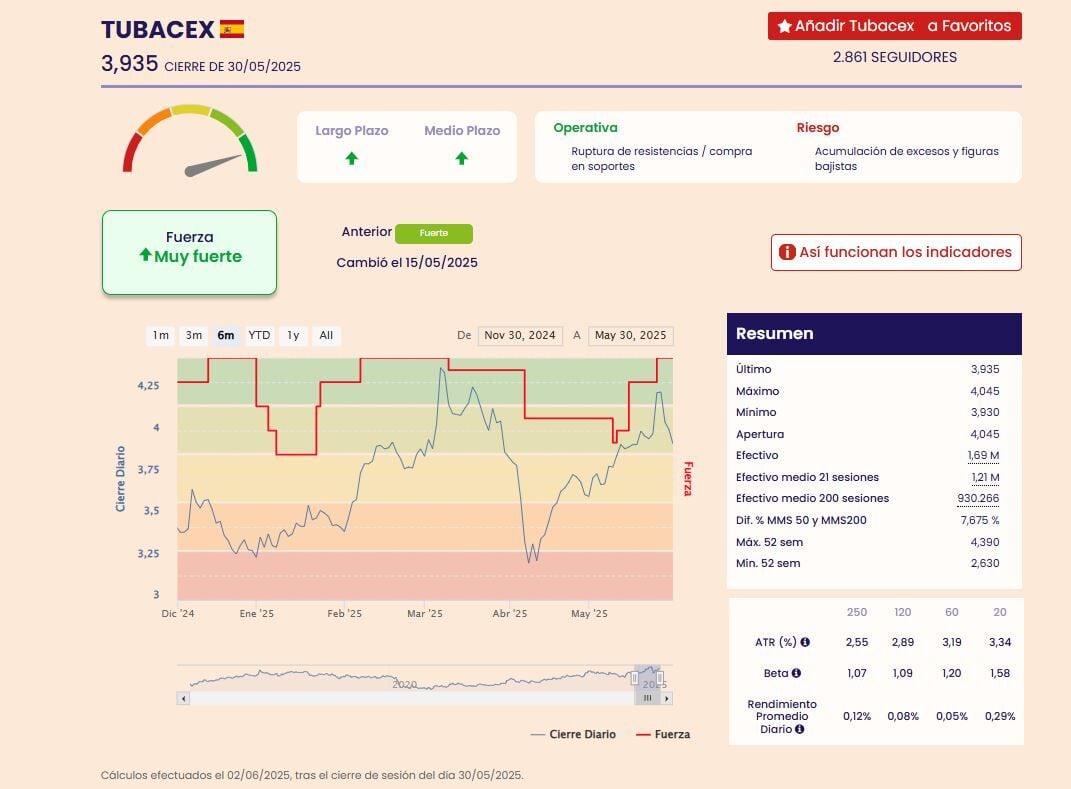1071x789 pixels.
Task: Click the Min. 52 sem value 2,630
Action: click(x=985, y=564)
